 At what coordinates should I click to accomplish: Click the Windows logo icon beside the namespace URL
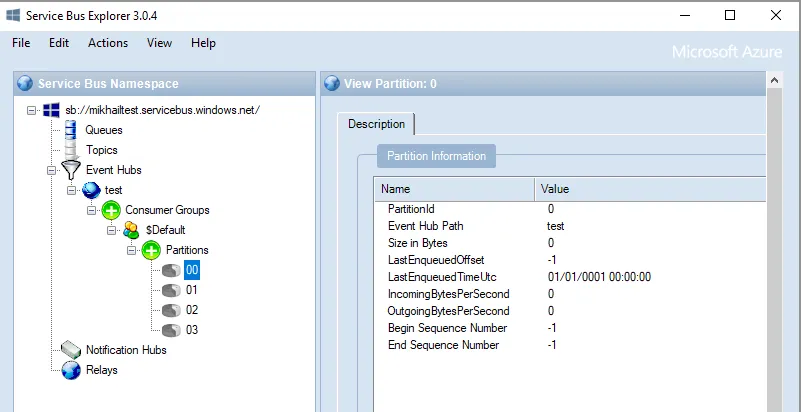pyautogui.click(x=51, y=110)
